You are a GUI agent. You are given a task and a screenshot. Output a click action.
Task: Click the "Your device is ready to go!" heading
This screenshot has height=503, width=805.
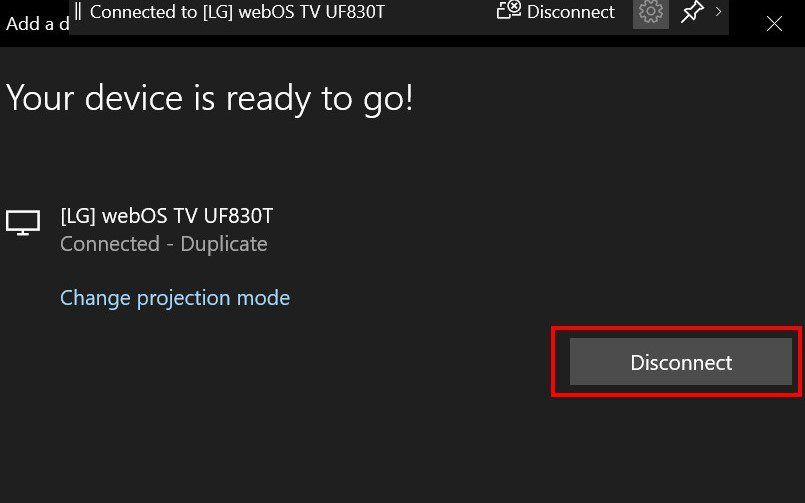pos(210,98)
